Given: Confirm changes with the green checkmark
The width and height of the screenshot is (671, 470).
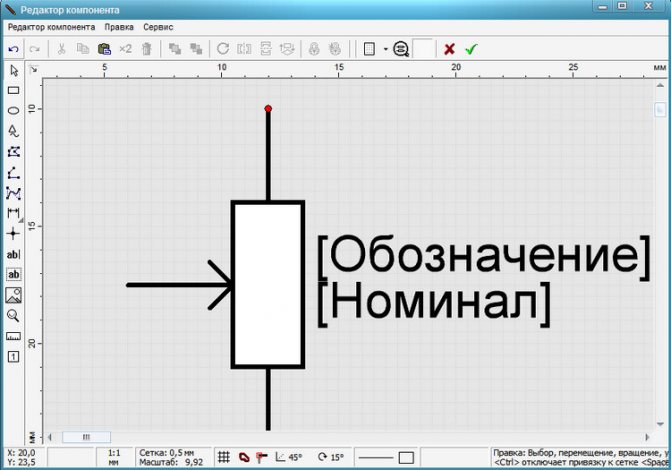Looking at the screenshot, I should coord(471,48).
